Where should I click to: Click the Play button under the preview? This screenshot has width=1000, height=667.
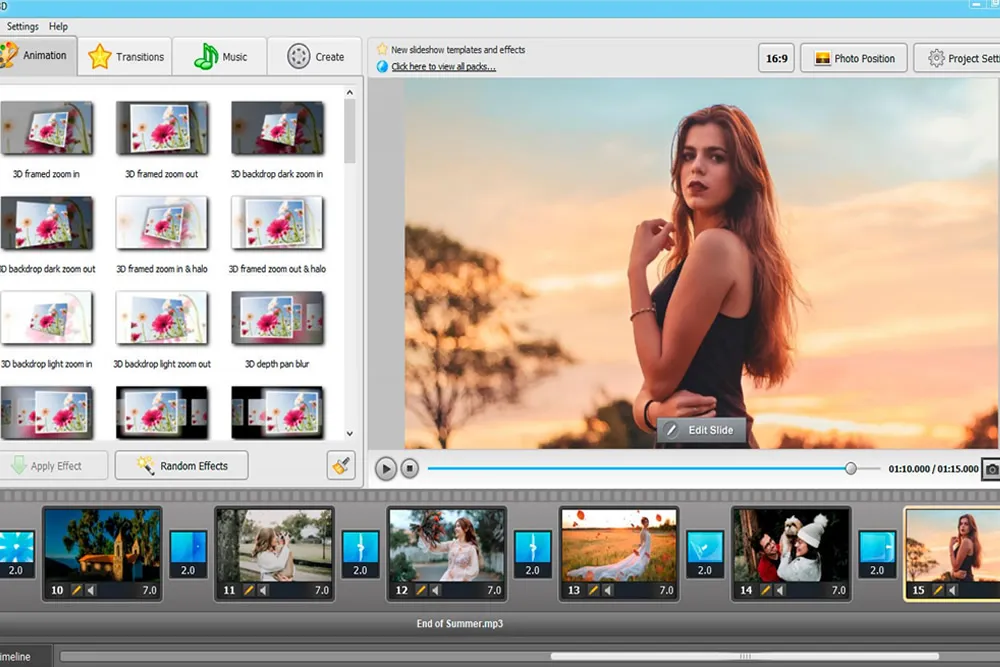click(x=386, y=468)
